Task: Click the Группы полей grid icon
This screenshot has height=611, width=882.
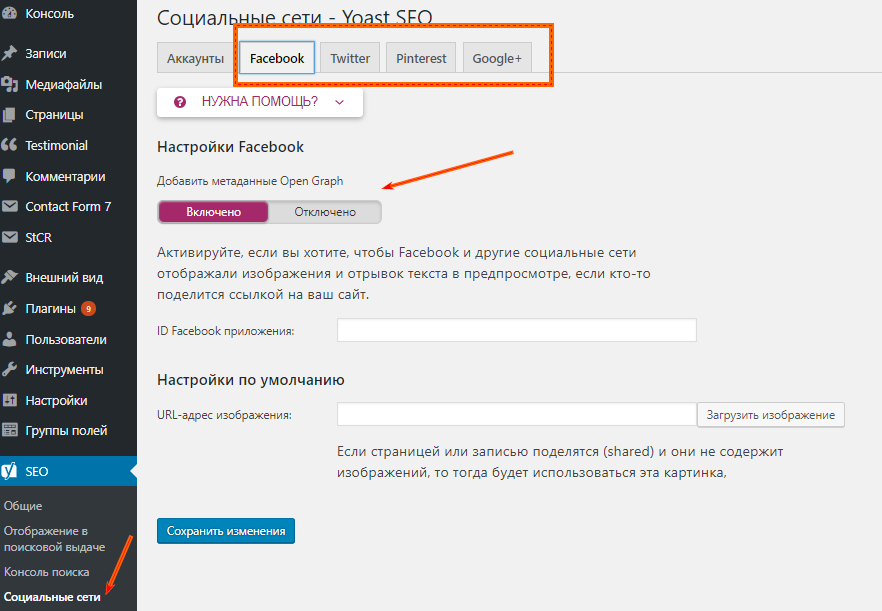Action: point(9,430)
